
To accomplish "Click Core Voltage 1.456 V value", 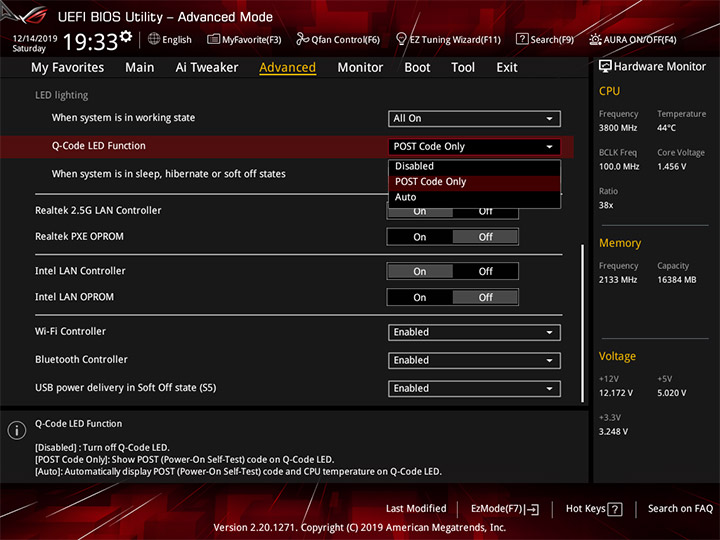I will pos(671,166).
